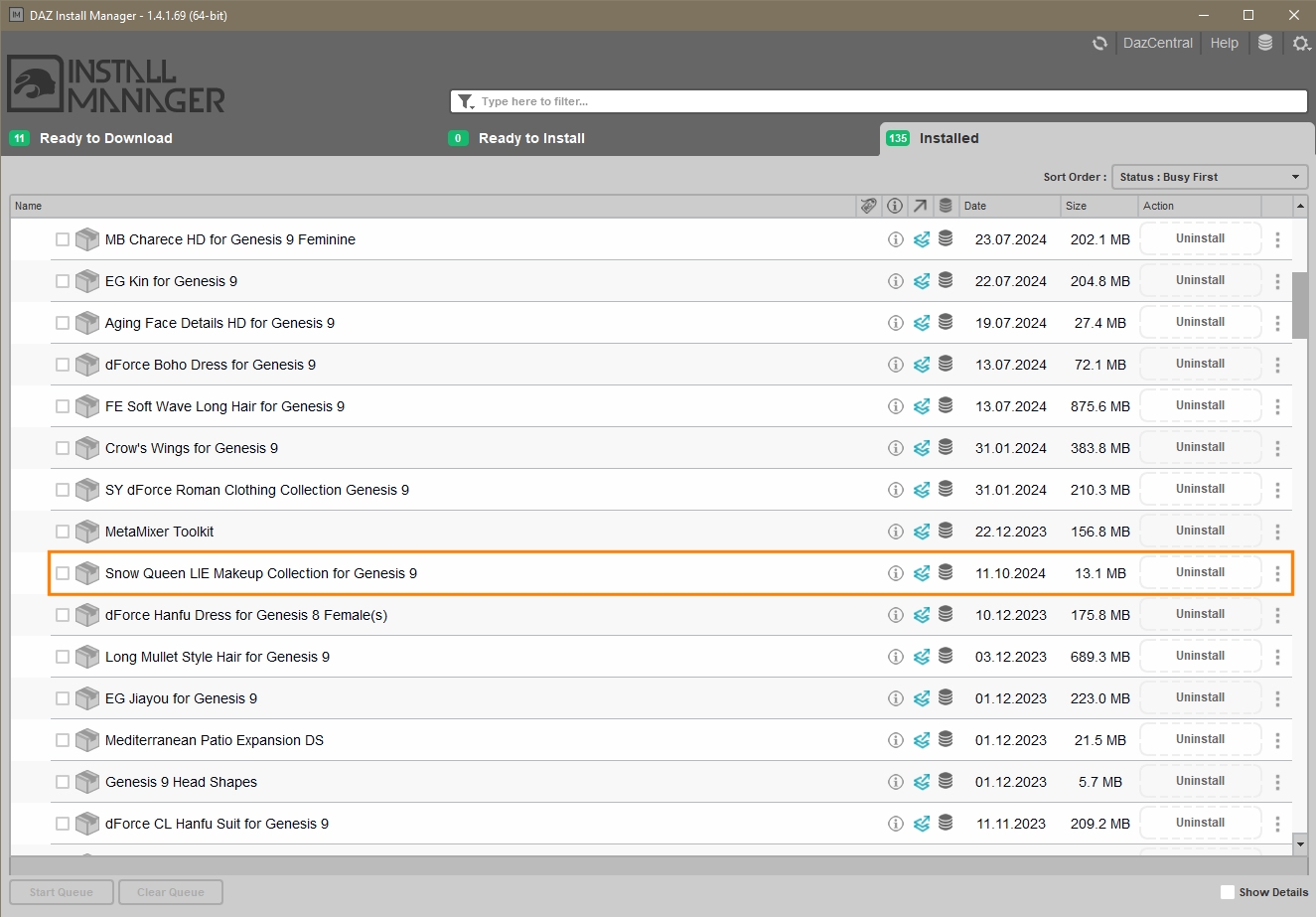The width and height of the screenshot is (1316, 917).
Task: Uninstall MB Charece HD for Genesis 9 Feminine
Action: click(1200, 238)
